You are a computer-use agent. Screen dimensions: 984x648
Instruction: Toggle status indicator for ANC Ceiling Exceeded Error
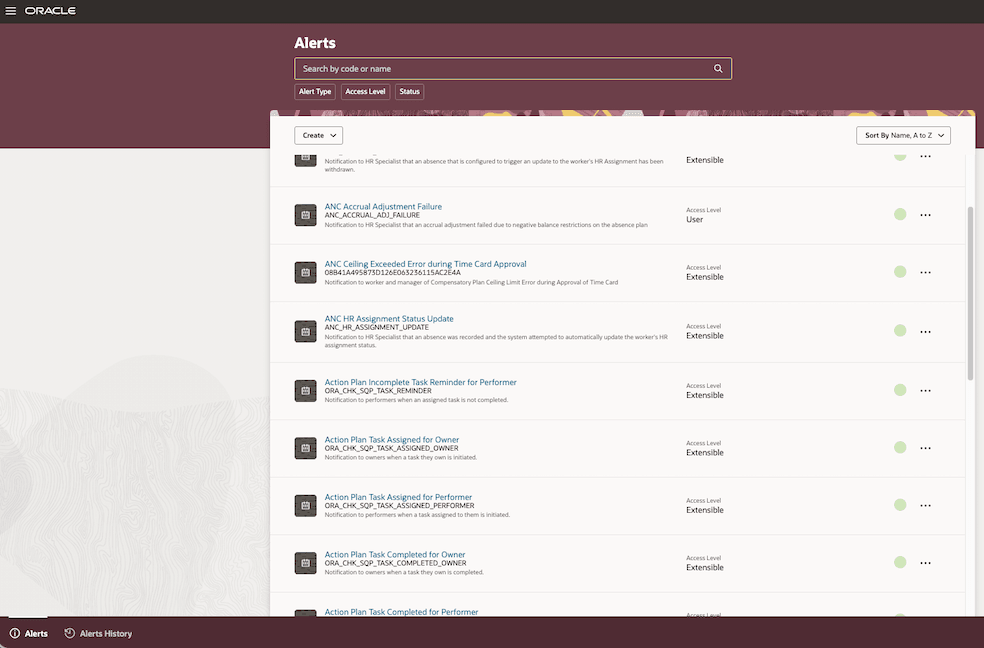pos(900,272)
